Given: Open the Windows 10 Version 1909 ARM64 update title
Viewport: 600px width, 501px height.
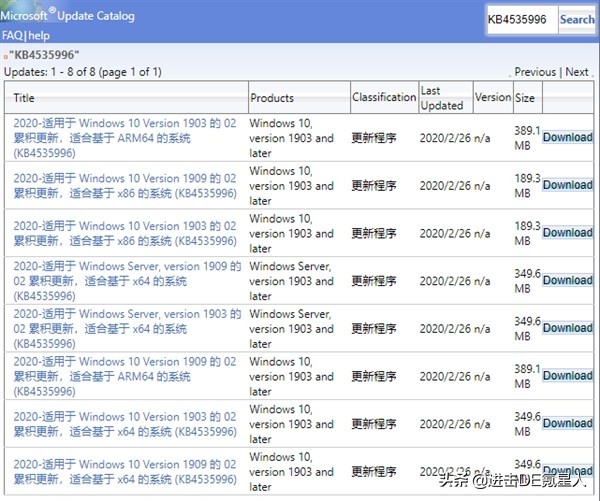Looking at the screenshot, I should coord(125,376).
